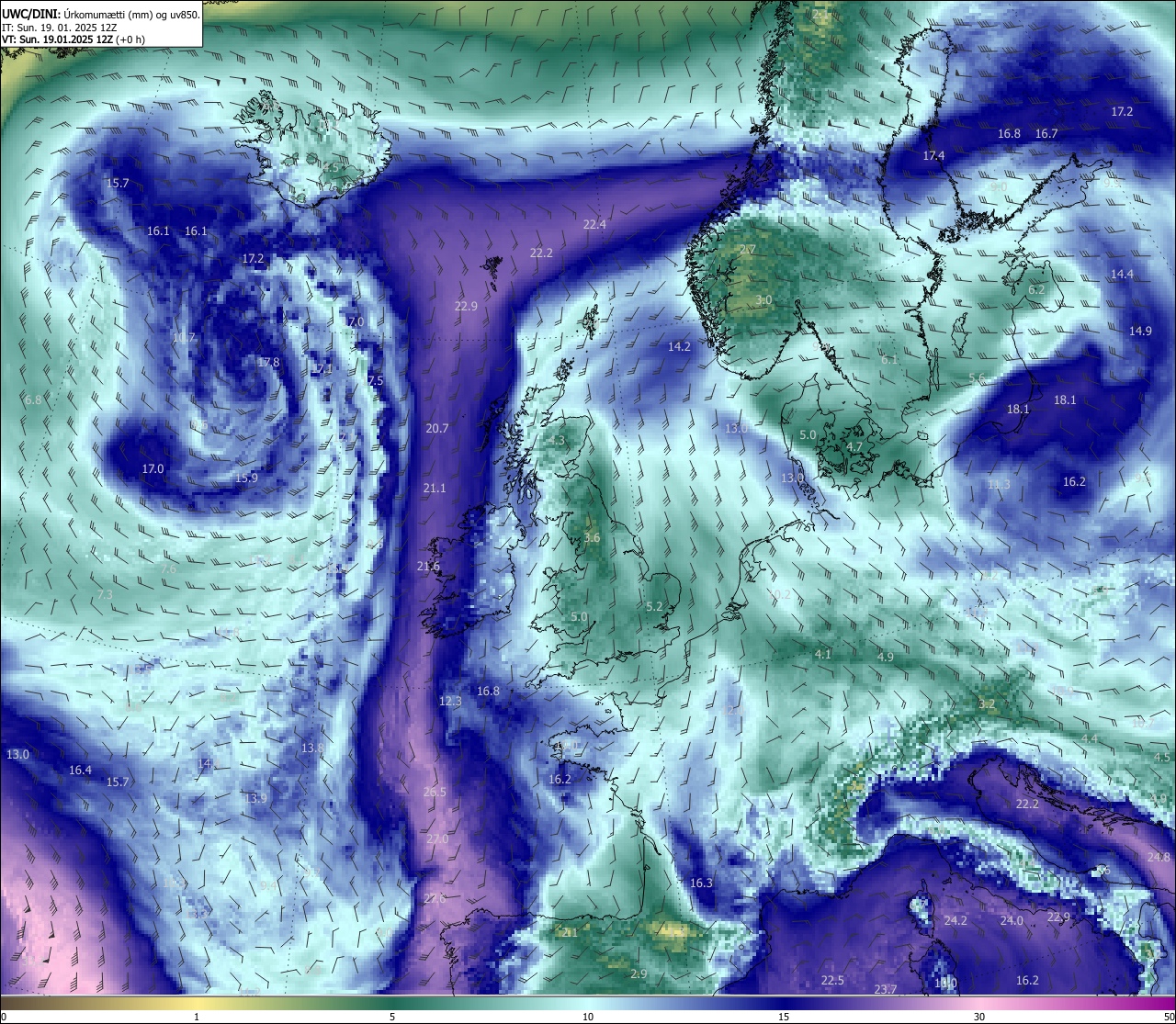Screen dimensions: 1176x1024
Task: Click the legend tick label 0
Action: (4, 1016)
